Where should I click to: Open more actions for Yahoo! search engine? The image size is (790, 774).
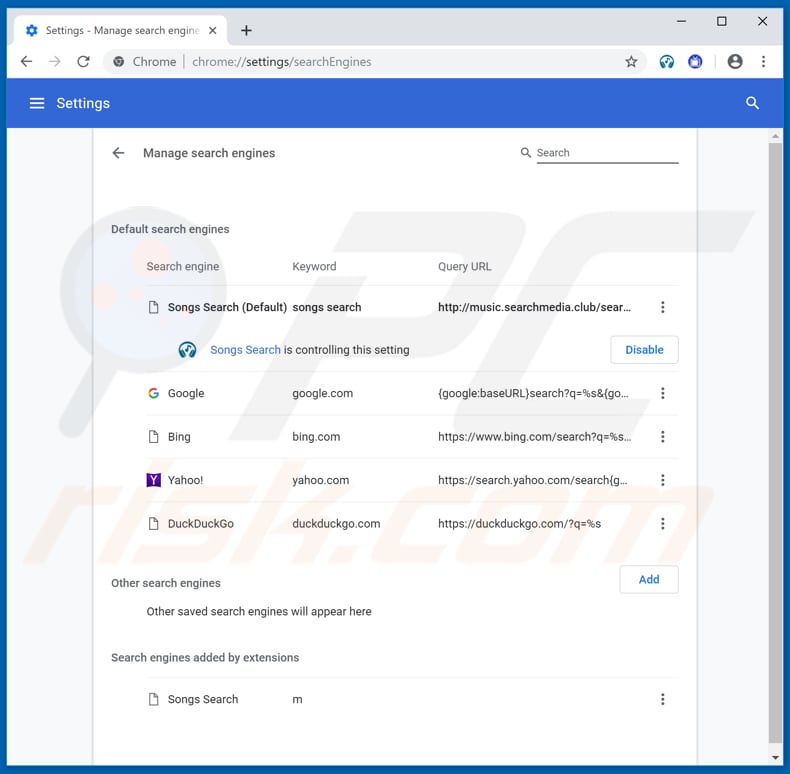663,480
